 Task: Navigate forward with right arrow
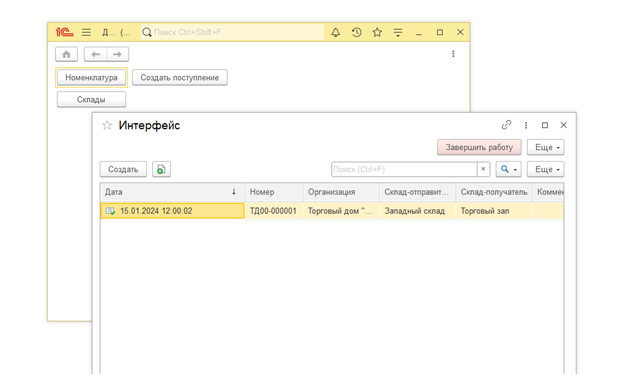pos(117,54)
